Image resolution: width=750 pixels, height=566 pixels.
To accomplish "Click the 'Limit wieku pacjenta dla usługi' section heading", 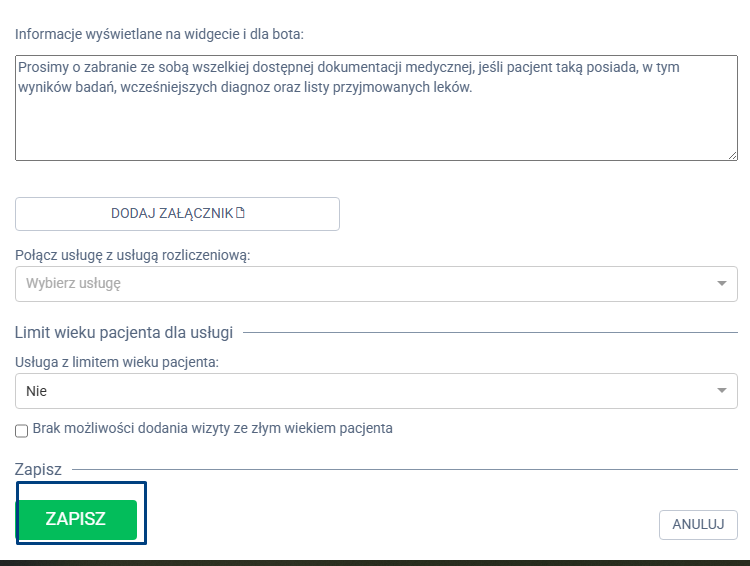I will tap(124, 332).
